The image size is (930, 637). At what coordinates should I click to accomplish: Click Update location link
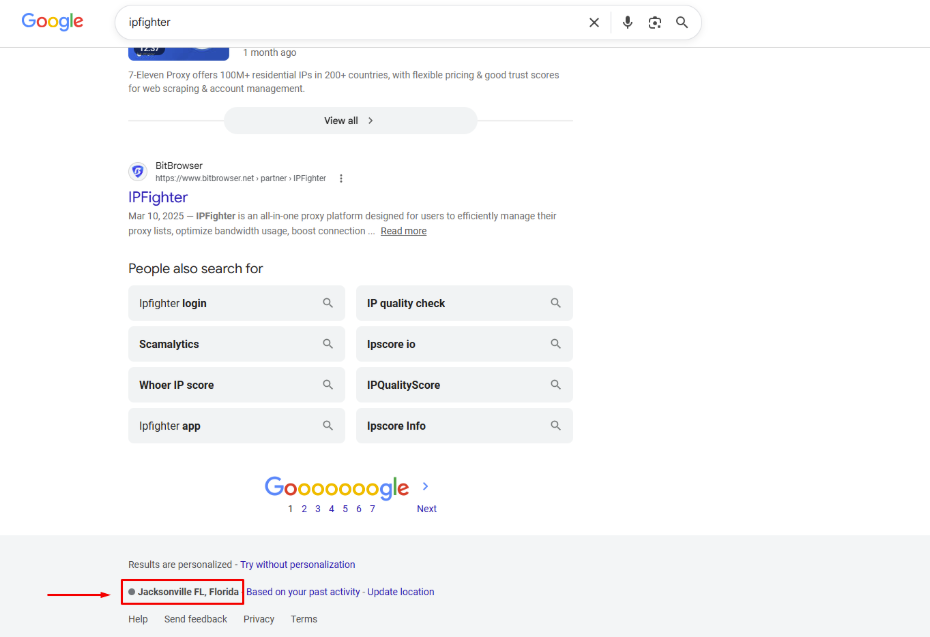400,592
